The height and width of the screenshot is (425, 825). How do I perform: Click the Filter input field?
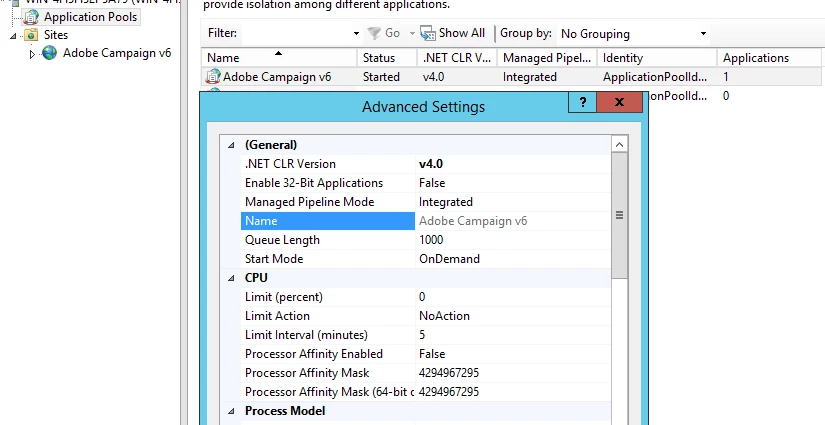pos(295,33)
